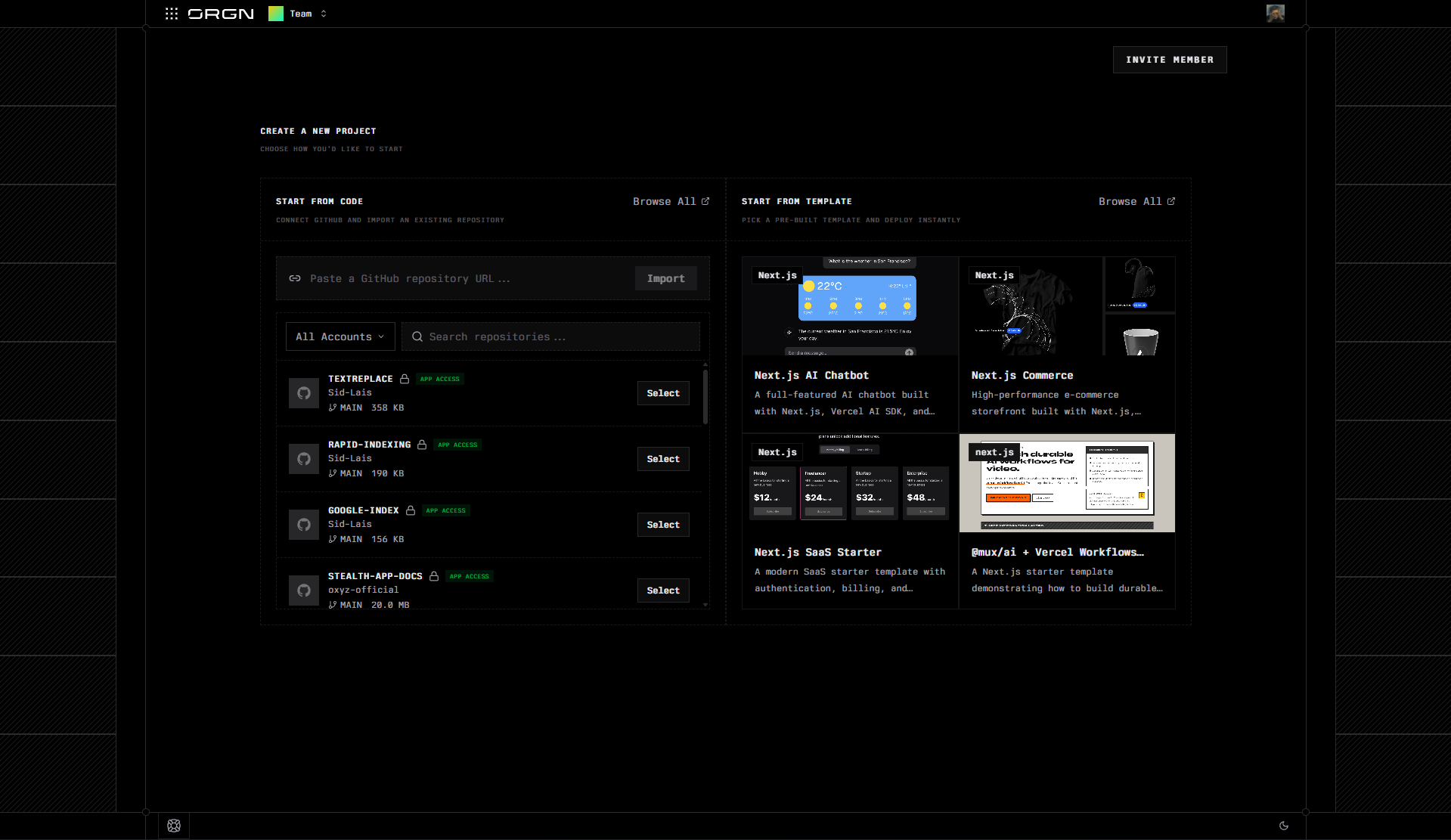Select the STEALTH-APP-DOCS repository
Screen dimensions: 1451x840
click(x=662, y=590)
